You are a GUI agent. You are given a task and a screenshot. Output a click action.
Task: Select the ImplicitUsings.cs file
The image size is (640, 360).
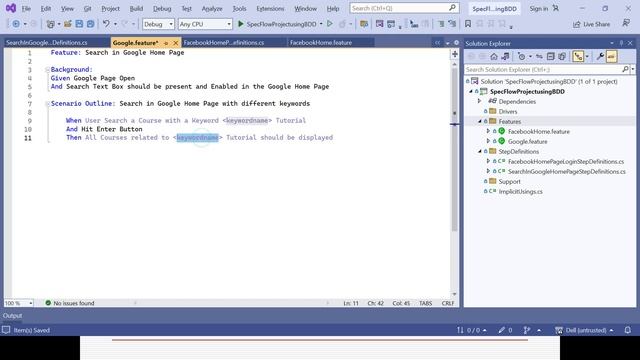coord(520,191)
